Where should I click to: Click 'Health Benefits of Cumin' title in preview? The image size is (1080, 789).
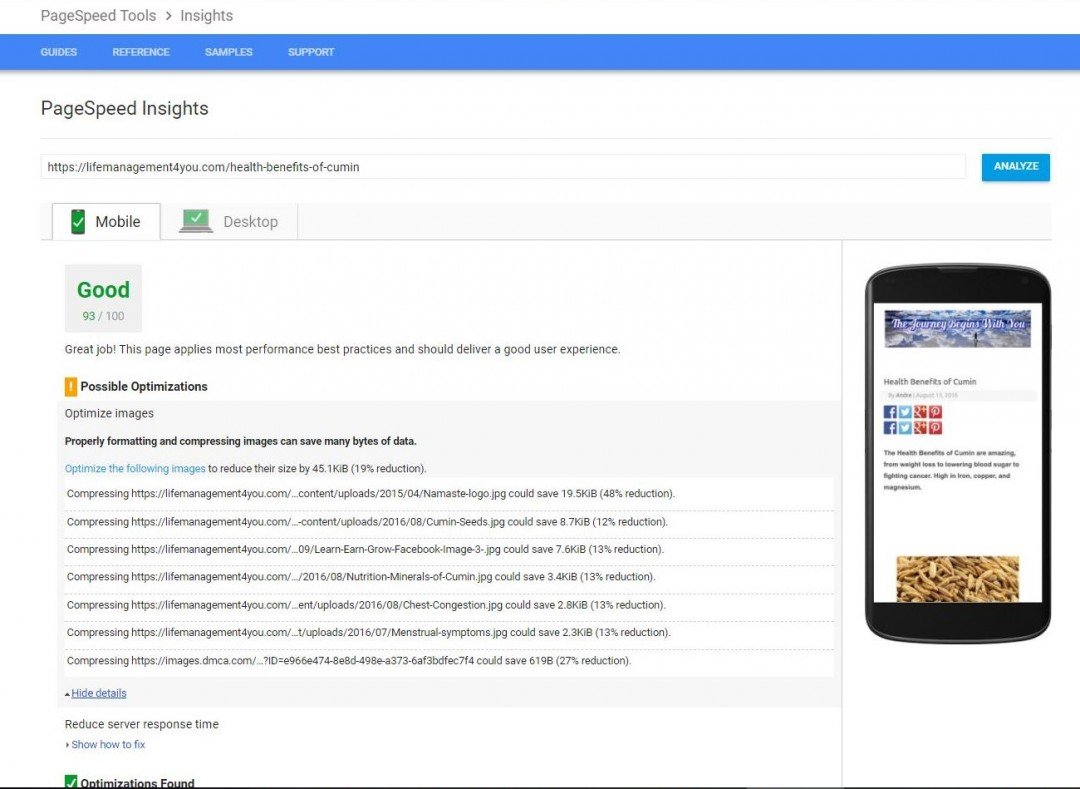[x=930, y=381]
